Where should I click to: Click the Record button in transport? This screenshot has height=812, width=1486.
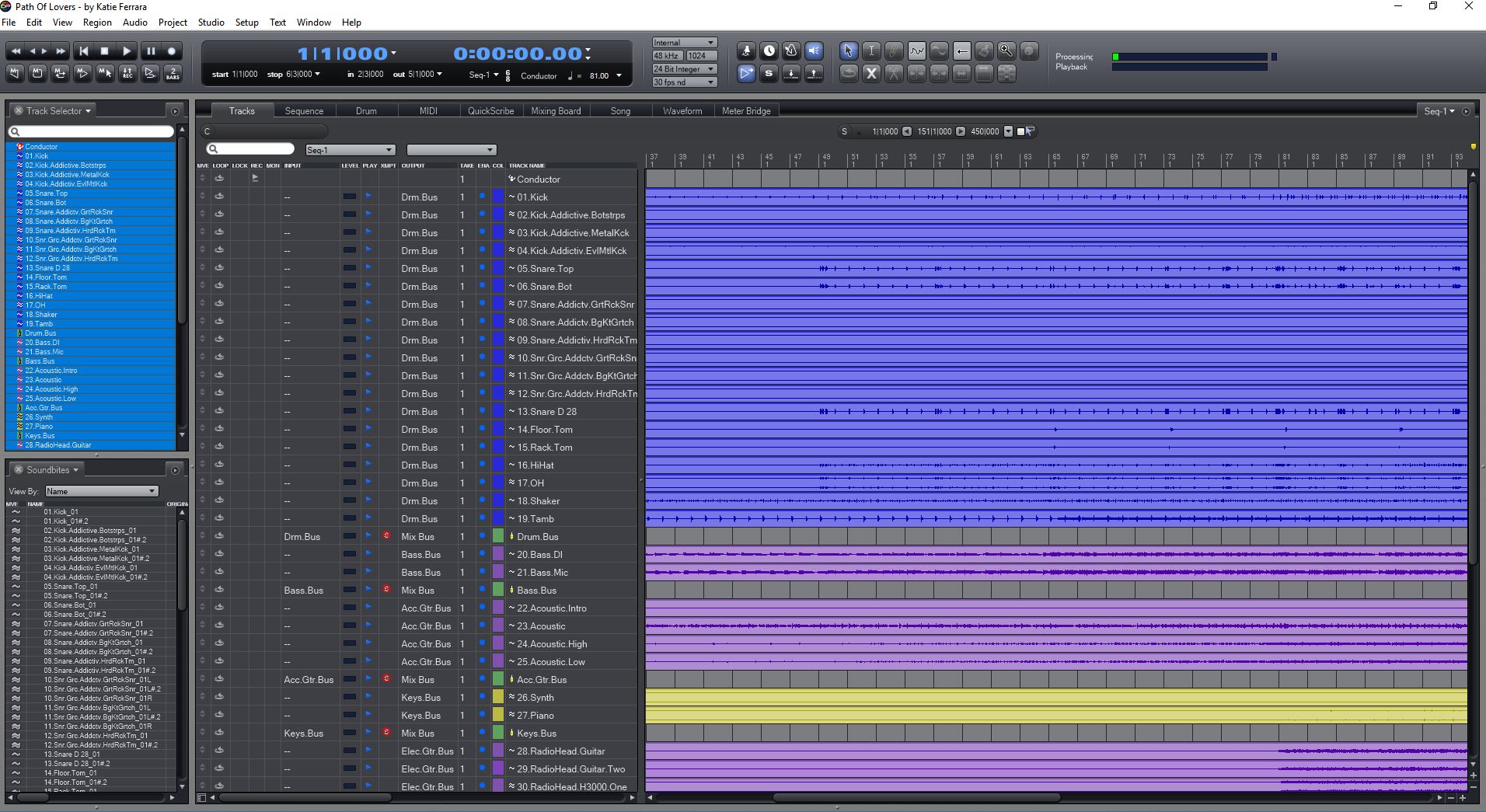(172, 51)
